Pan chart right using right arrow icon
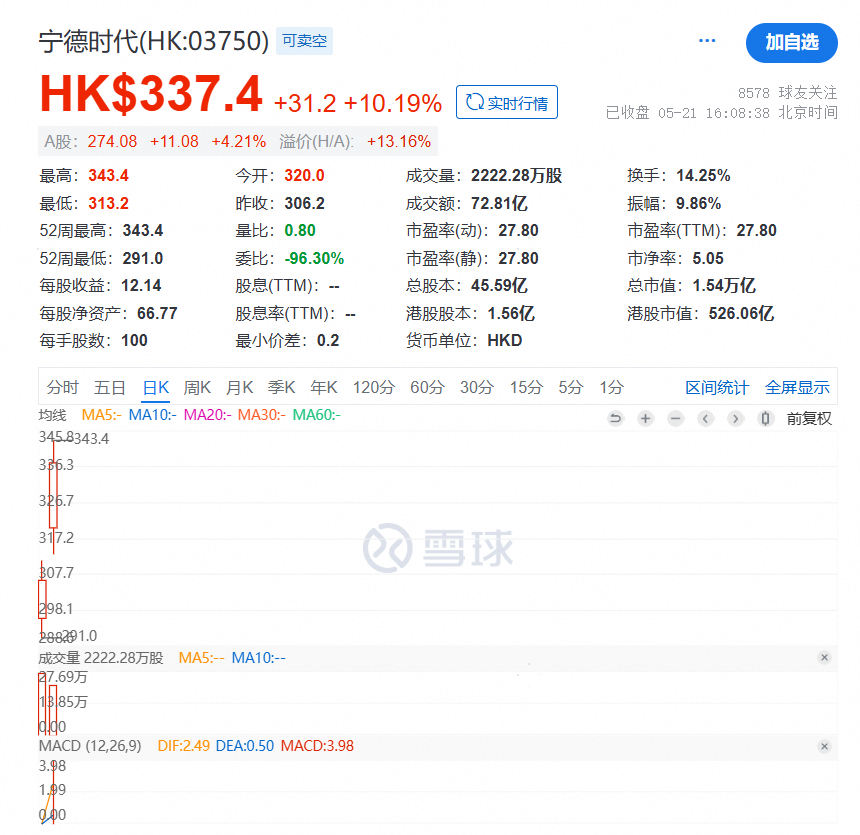 pos(735,418)
